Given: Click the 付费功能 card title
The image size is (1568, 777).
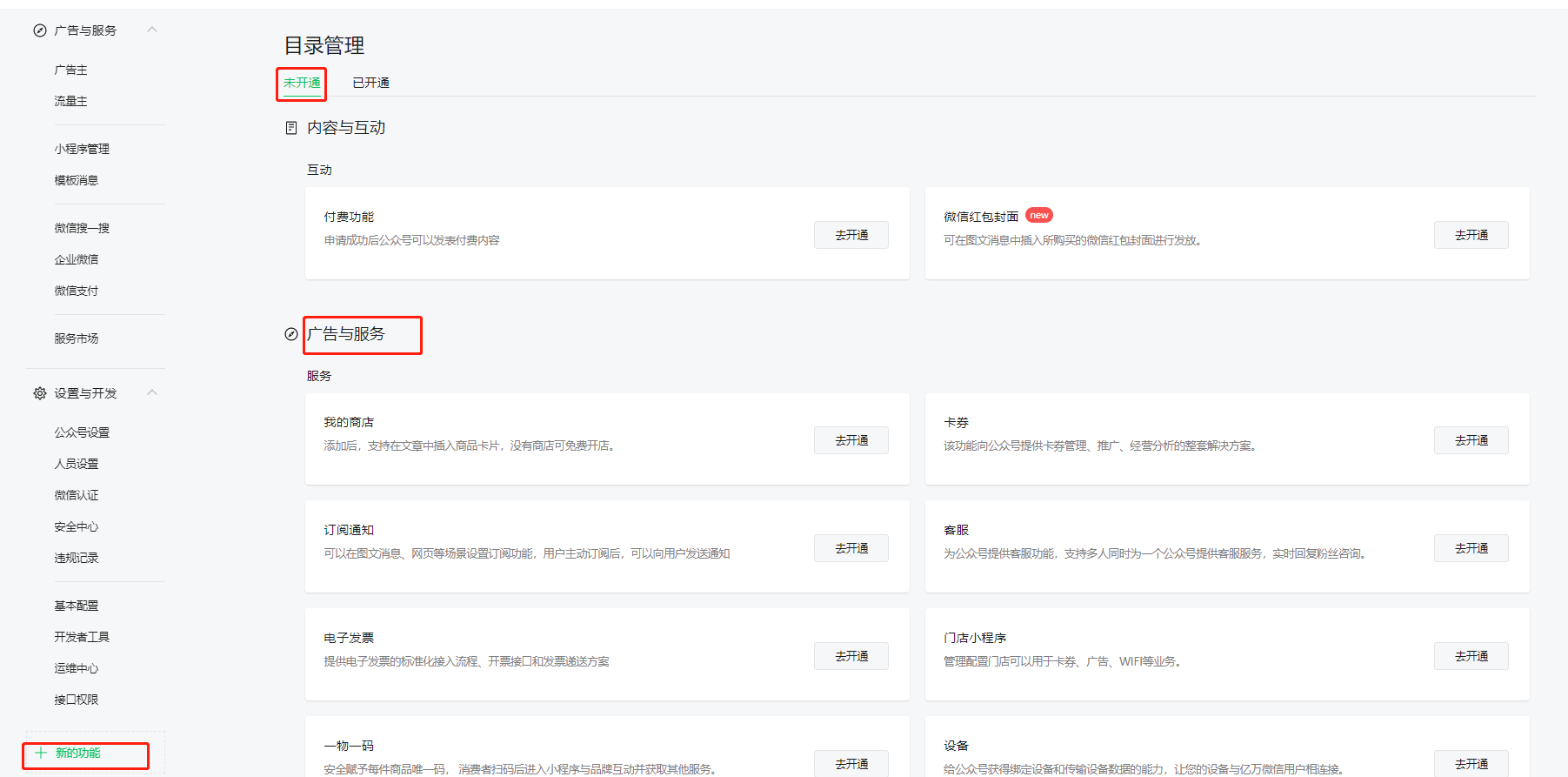Looking at the screenshot, I should [349, 217].
